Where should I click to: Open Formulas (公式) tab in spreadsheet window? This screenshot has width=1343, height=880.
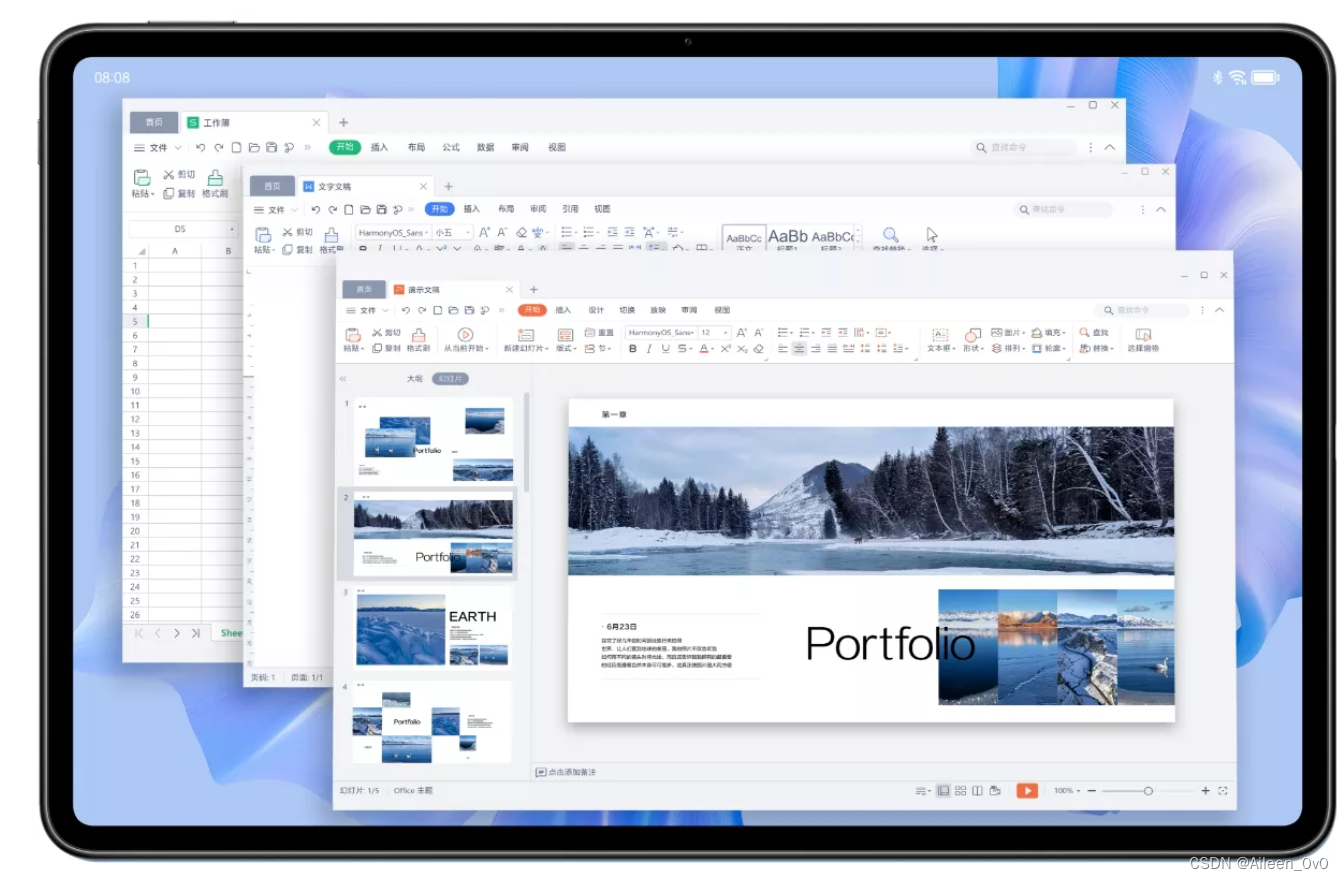click(x=451, y=147)
